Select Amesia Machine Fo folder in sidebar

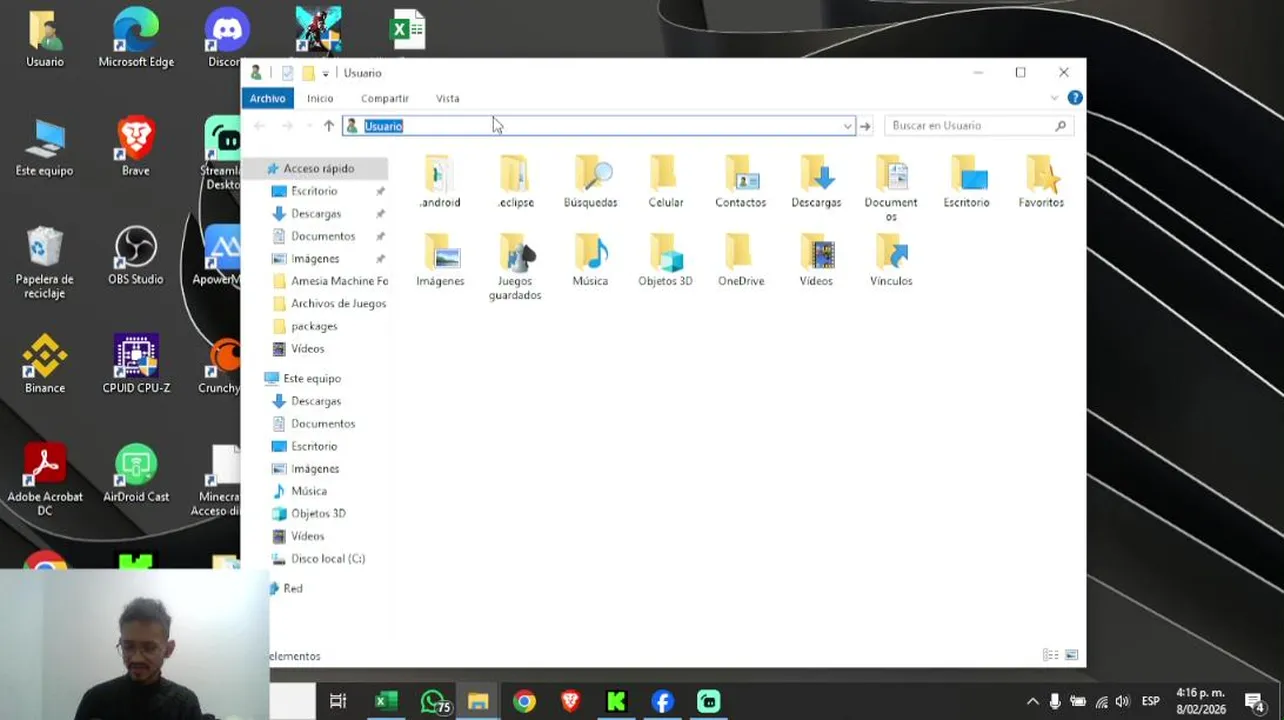point(330,281)
